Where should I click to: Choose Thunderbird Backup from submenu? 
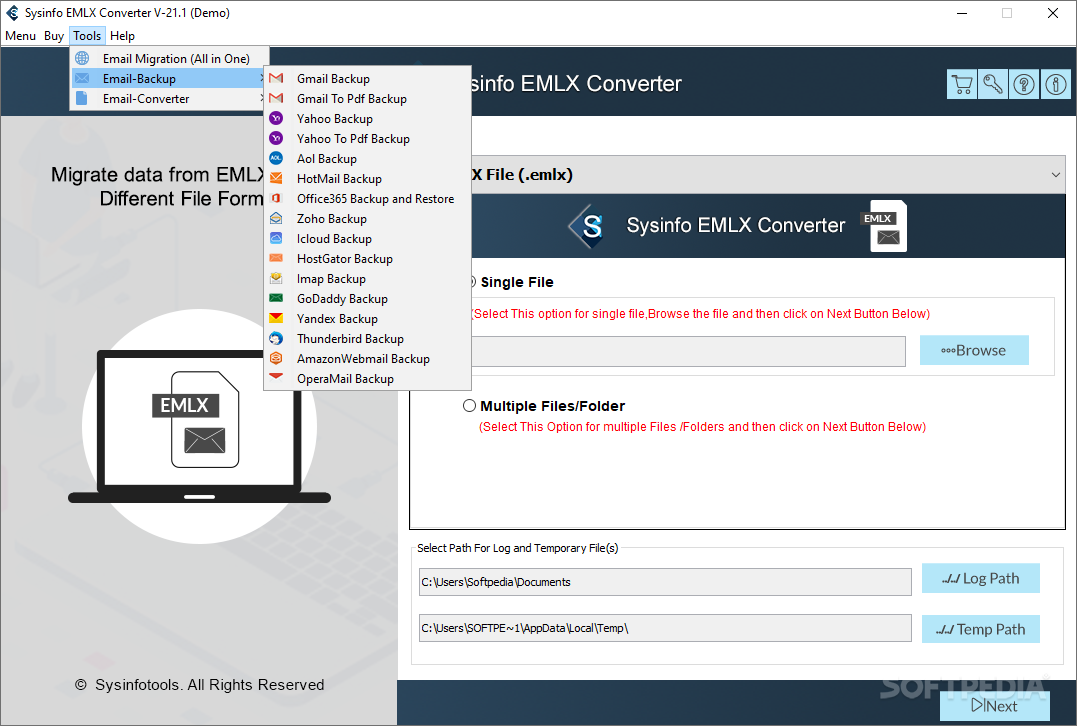coord(367,339)
